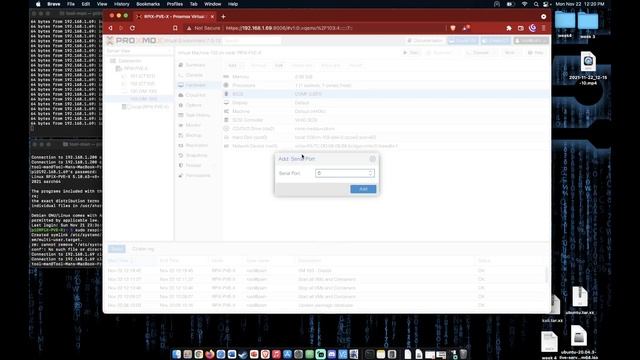
Task: Select the highlighted VM 103 tree item
Action: 139,99
